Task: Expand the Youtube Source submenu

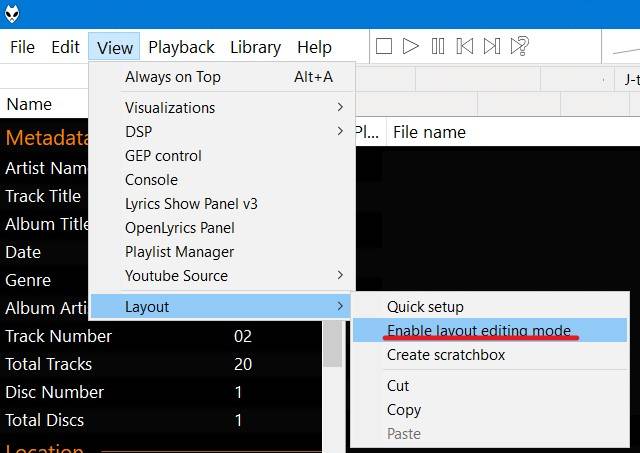Action: pos(222,276)
